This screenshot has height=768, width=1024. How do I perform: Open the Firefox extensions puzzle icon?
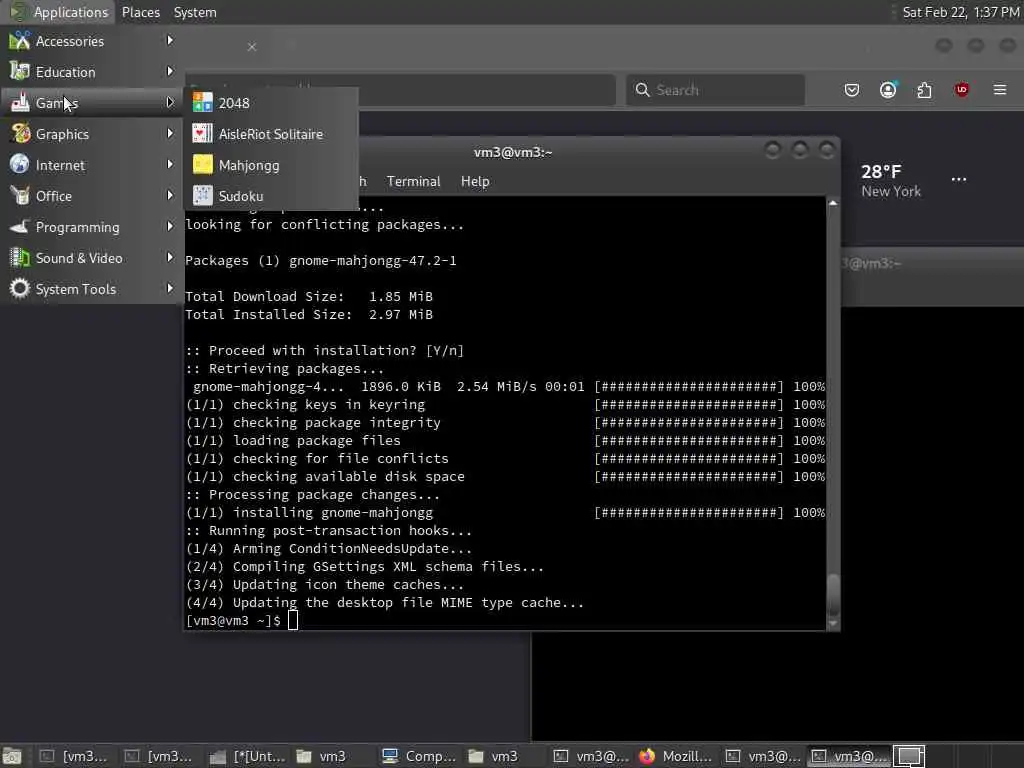pyautogui.click(x=924, y=90)
